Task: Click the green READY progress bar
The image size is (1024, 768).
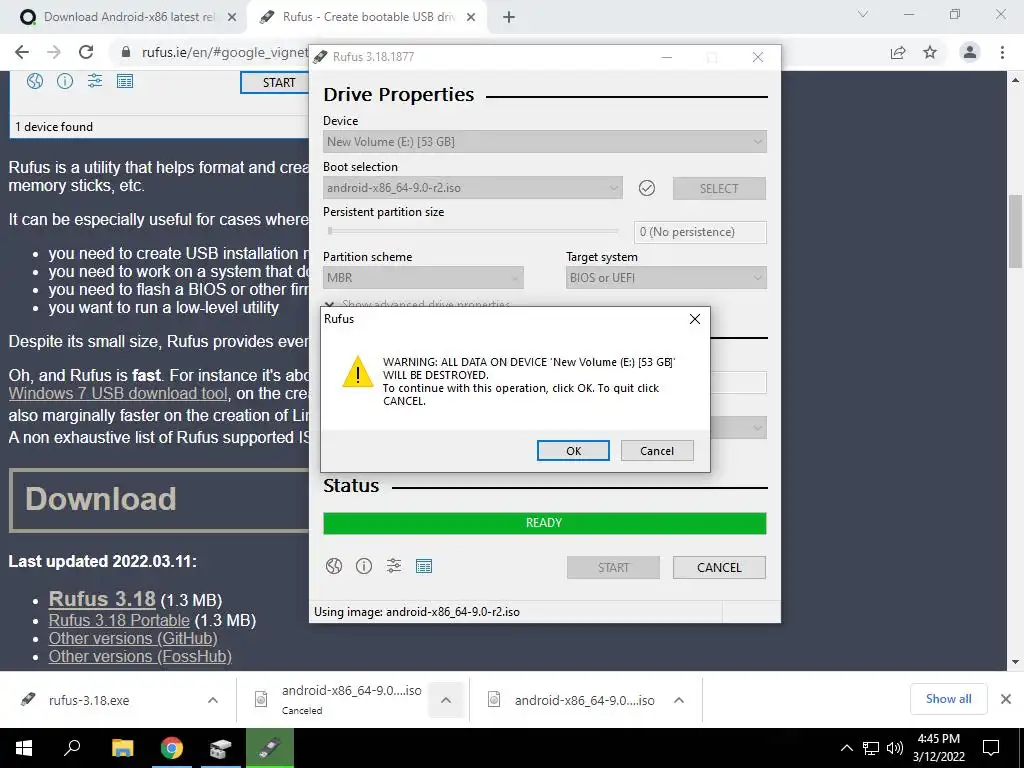Action: coord(545,523)
